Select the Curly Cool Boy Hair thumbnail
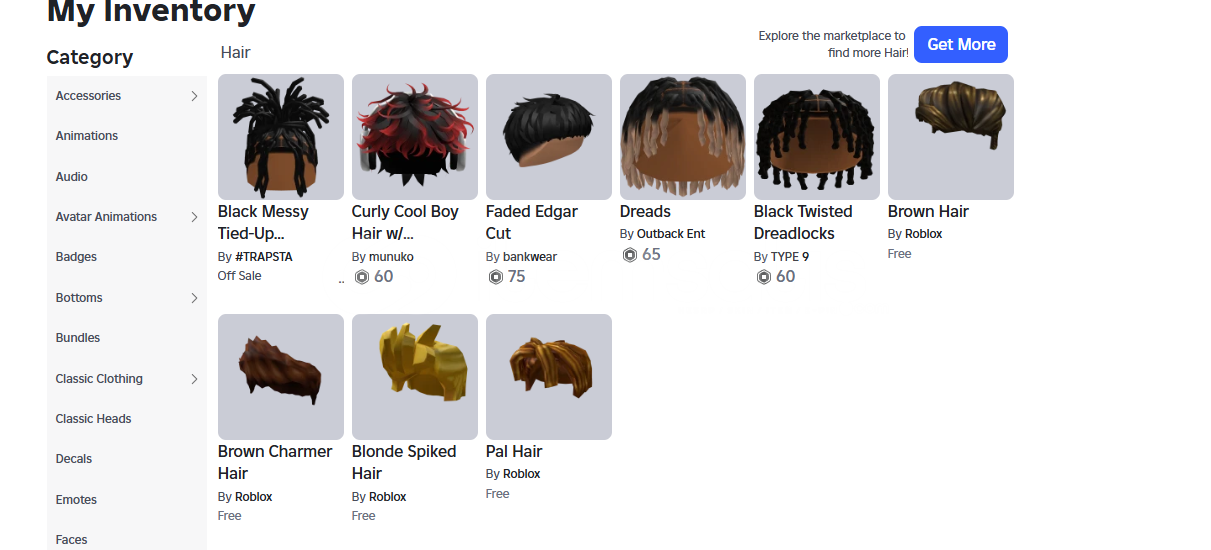Viewport: 1211px width, 550px height. coord(415,137)
